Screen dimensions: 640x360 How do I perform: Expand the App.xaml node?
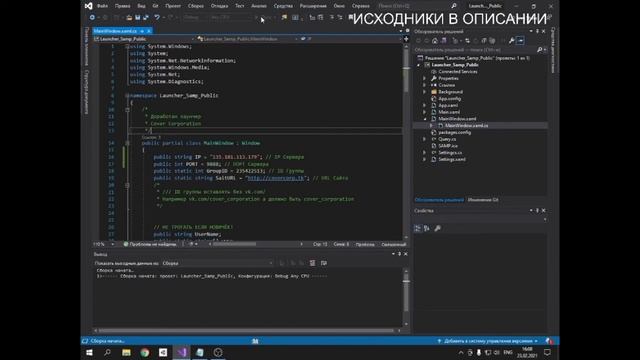[x=424, y=105]
